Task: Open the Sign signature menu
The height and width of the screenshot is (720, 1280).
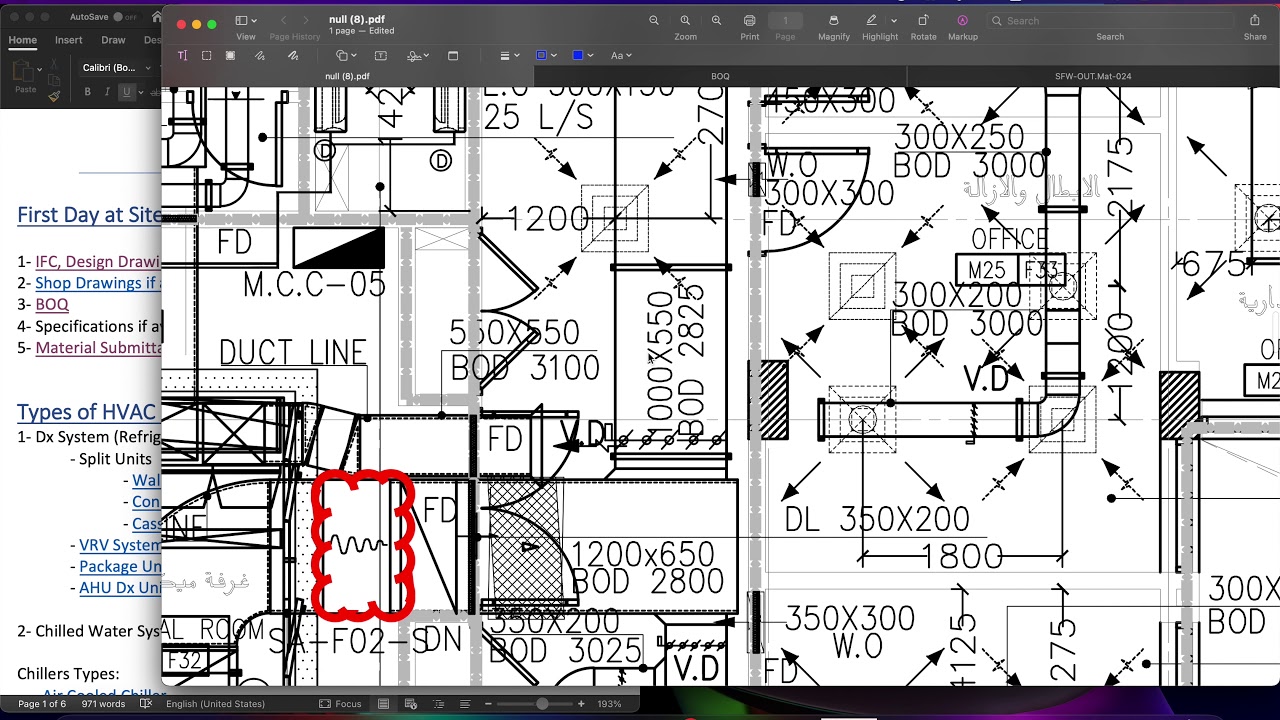Action: (418, 56)
